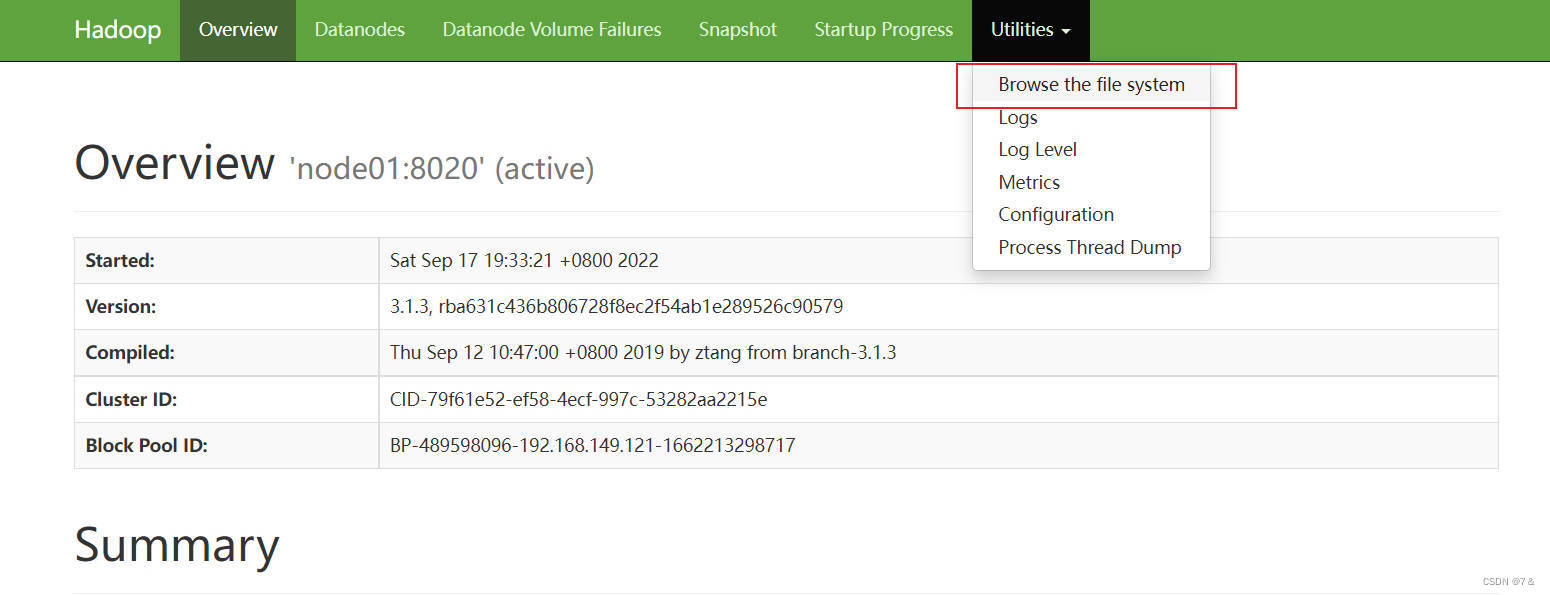
Task: Select the Sat Sep 17 19:33:21 start time
Action: click(524, 261)
